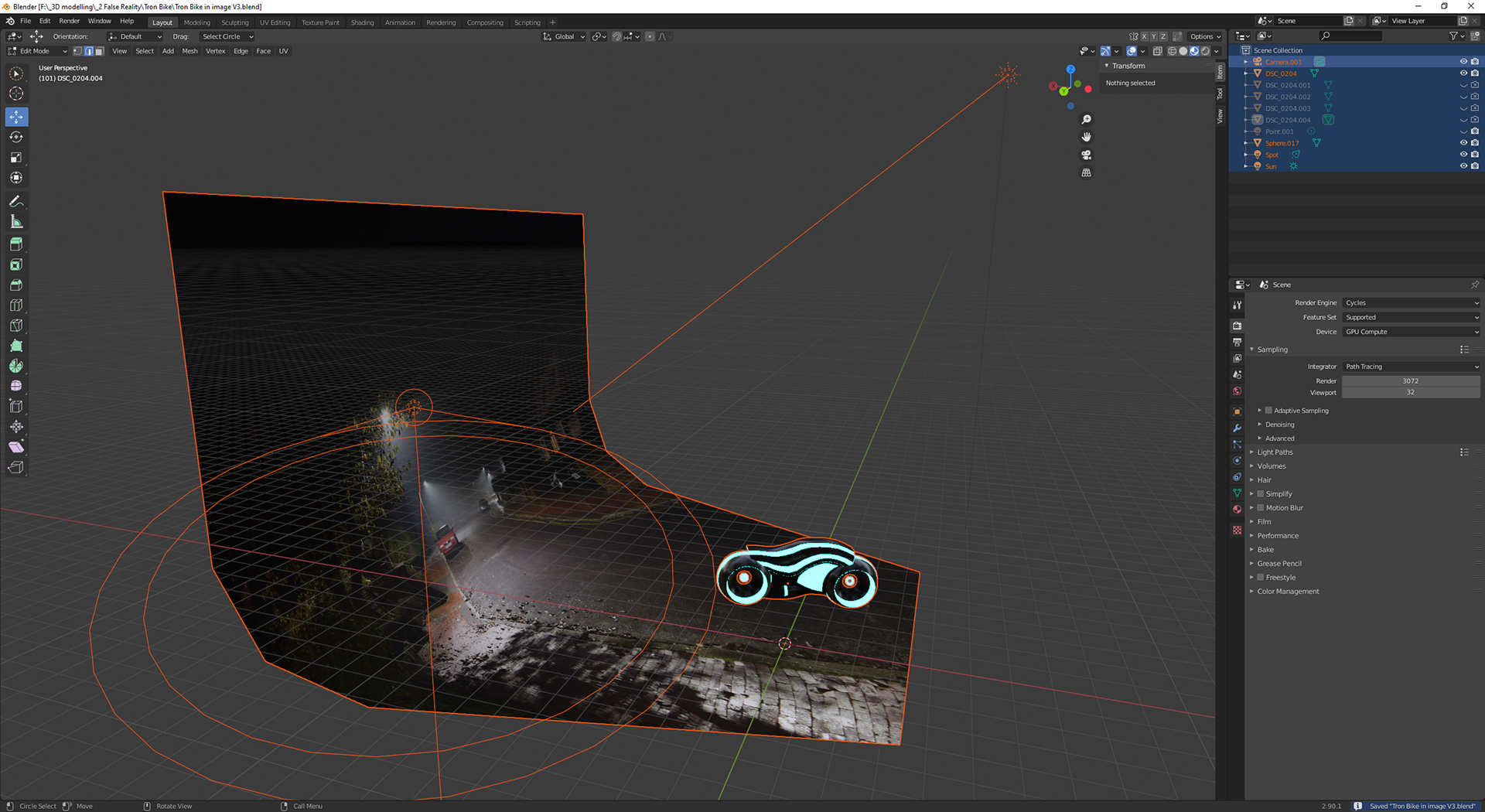Open the sidebar Tool tab
The image size is (1485, 812).
[x=1220, y=94]
